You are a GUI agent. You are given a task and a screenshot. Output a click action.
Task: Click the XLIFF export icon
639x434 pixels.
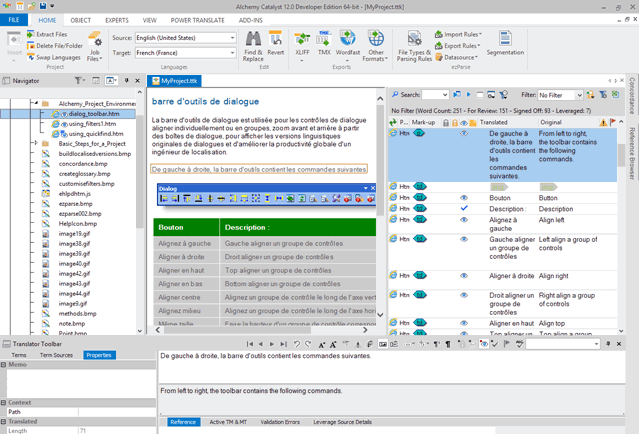point(302,40)
